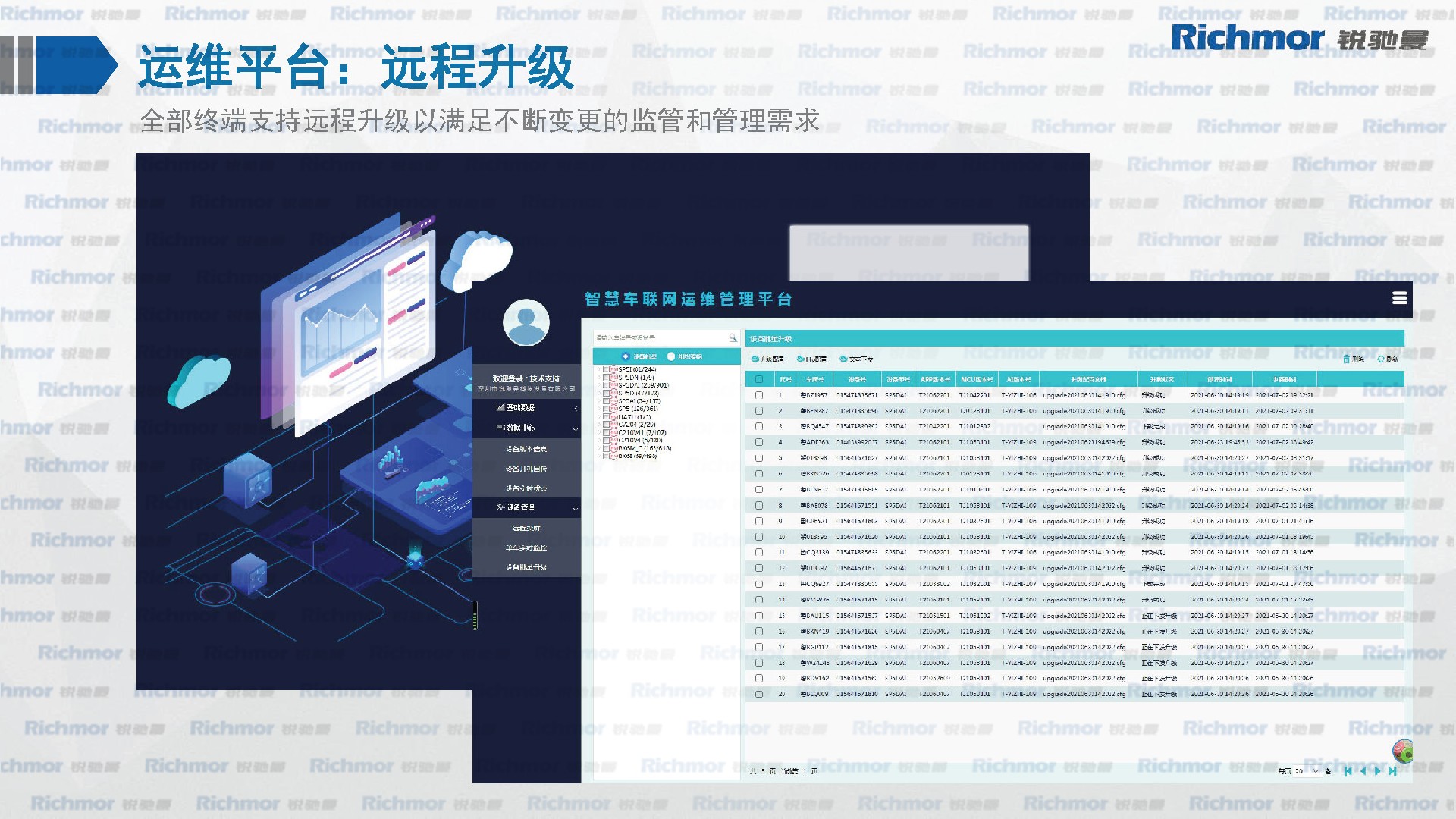Click 刷新 refresh button label
The width and height of the screenshot is (1456, 819).
pos(1392,359)
